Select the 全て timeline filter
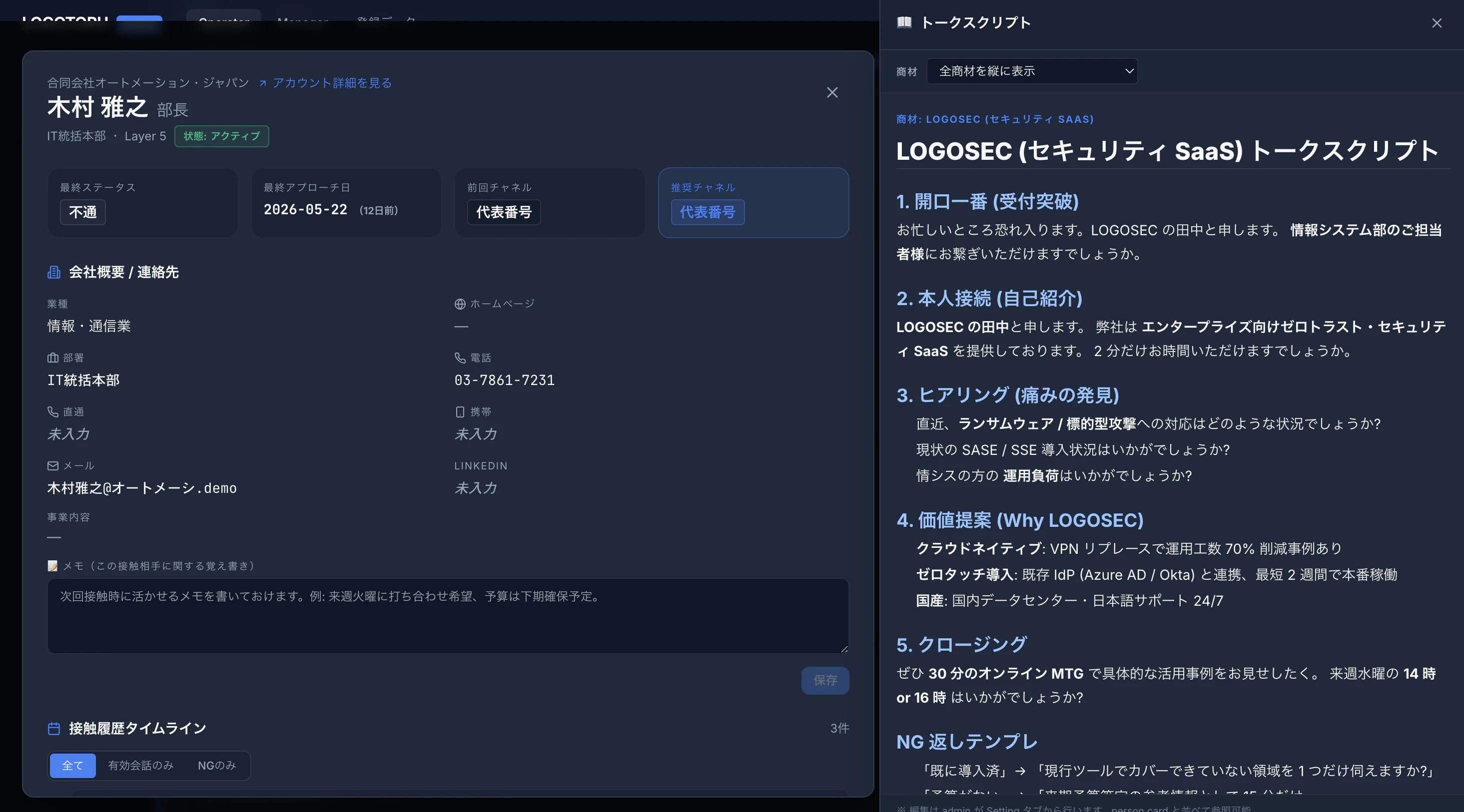This screenshot has width=1464, height=812. pyautogui.click(x=72, y=766)
